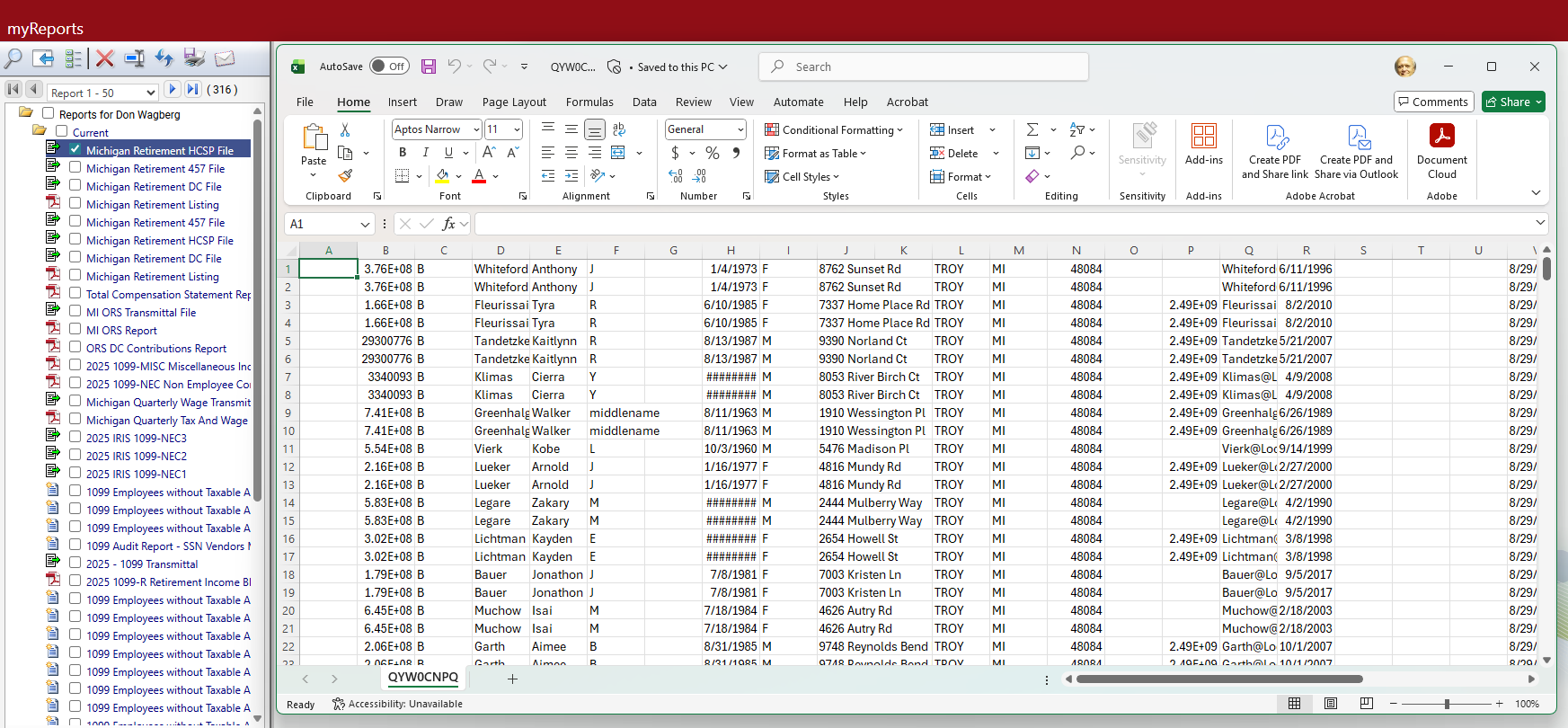Open the Report 1 - 50 range dropdown
Screen dimensions: 1568x728
pos(149,93)
